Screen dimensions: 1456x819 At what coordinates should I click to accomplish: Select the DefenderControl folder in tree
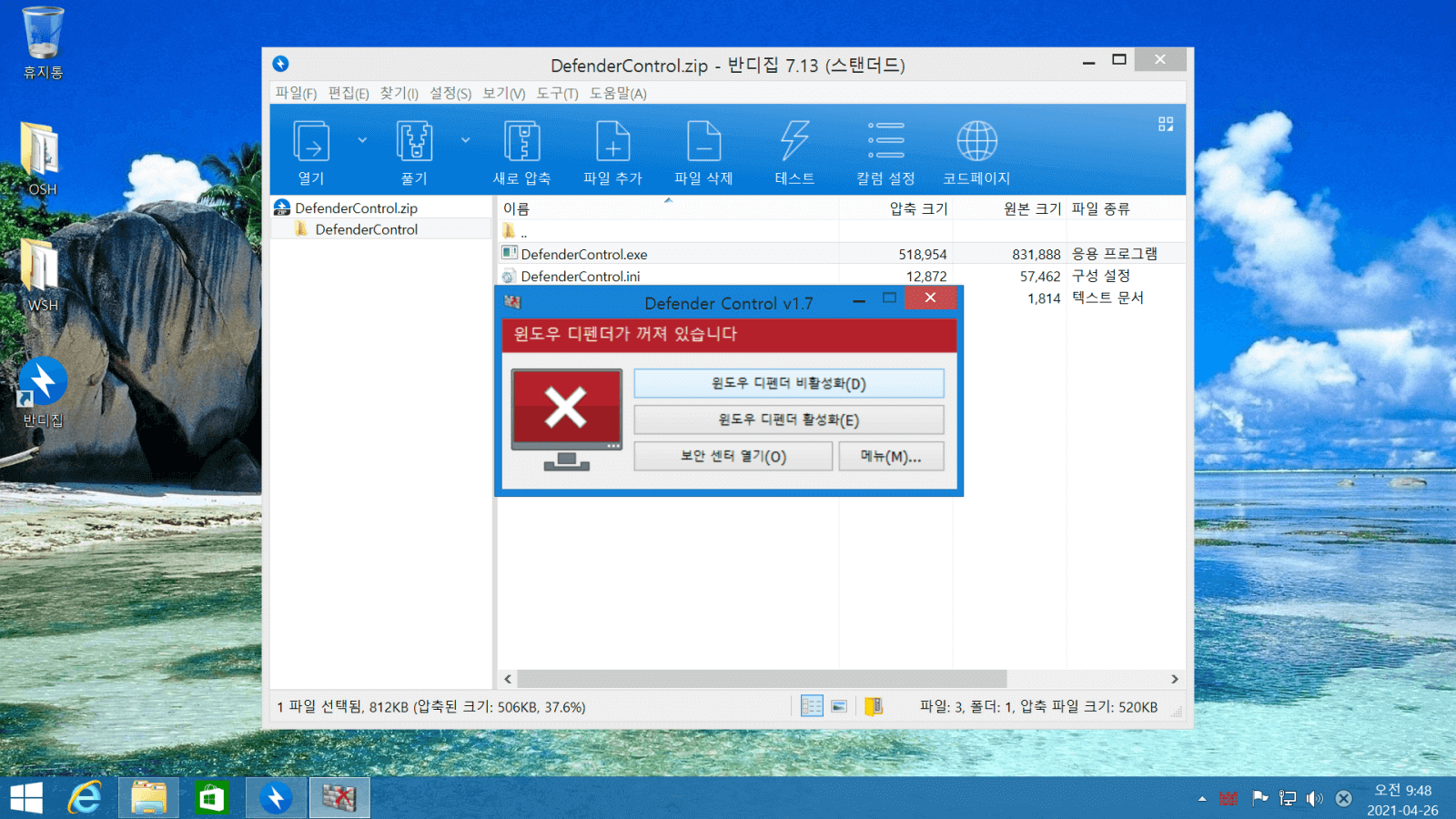367,229
